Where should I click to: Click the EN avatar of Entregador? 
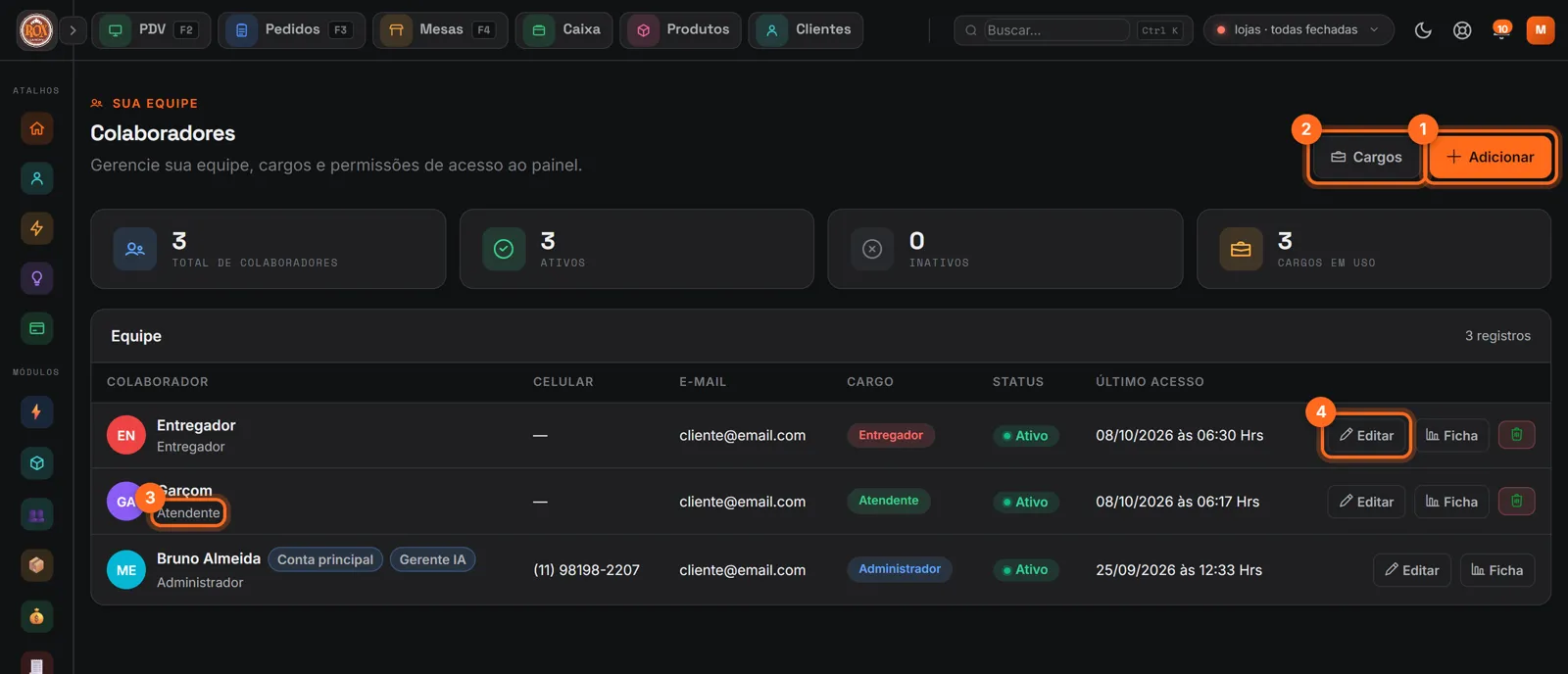[126, 436]
